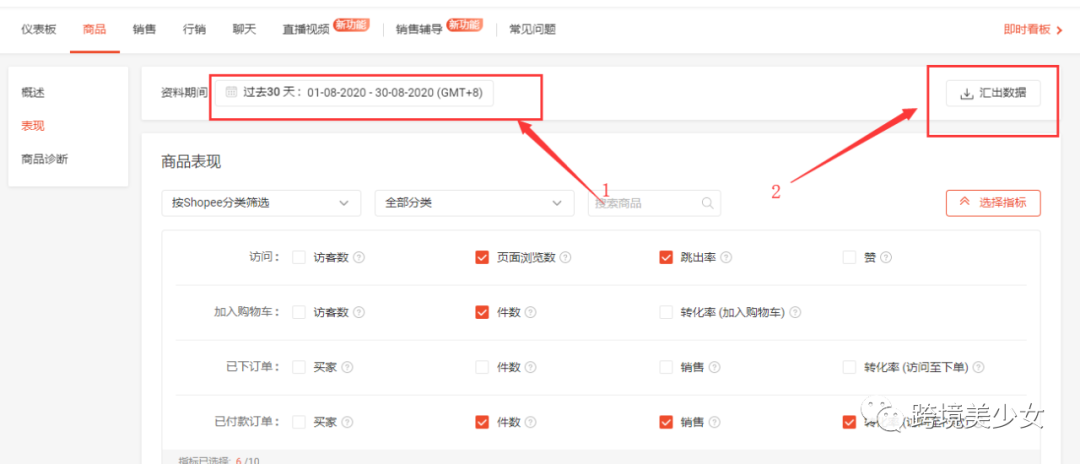Check the 转化率 (加入购物车) checkbox

pos(666,313)
